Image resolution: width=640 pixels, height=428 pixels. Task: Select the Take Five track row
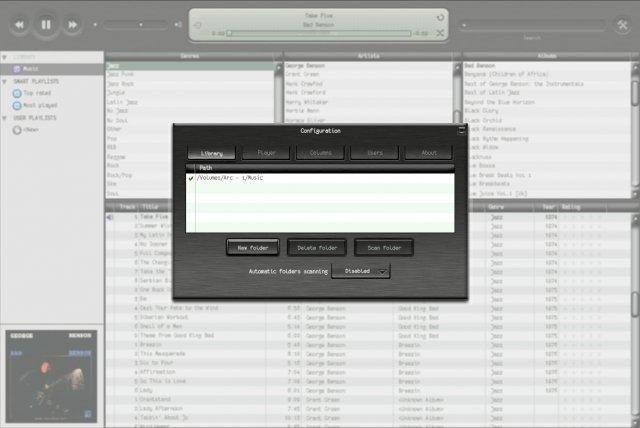click(139, 217)
